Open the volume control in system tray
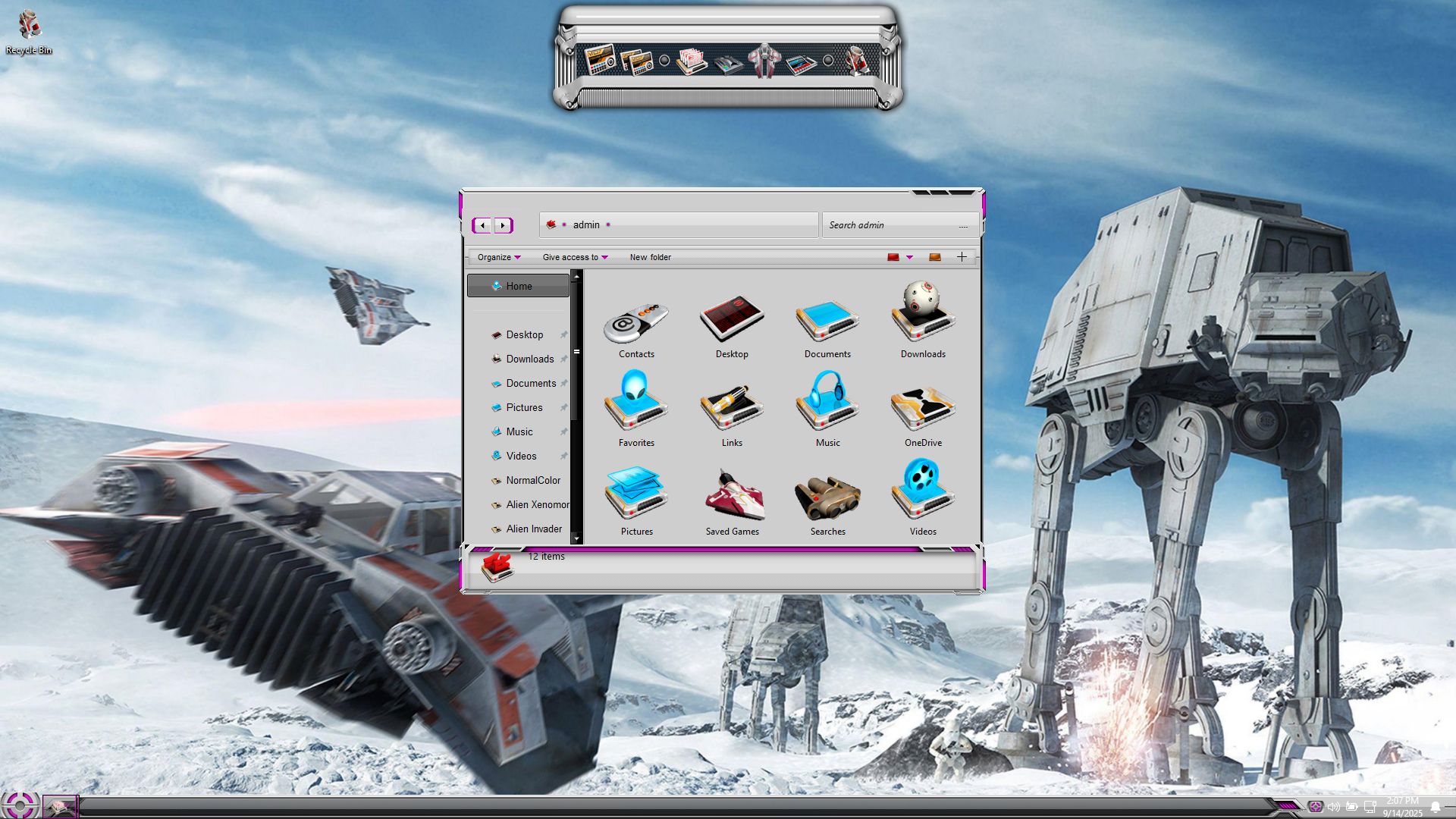The width and height of the screenshot is (1456, 819). (1334, 807)
